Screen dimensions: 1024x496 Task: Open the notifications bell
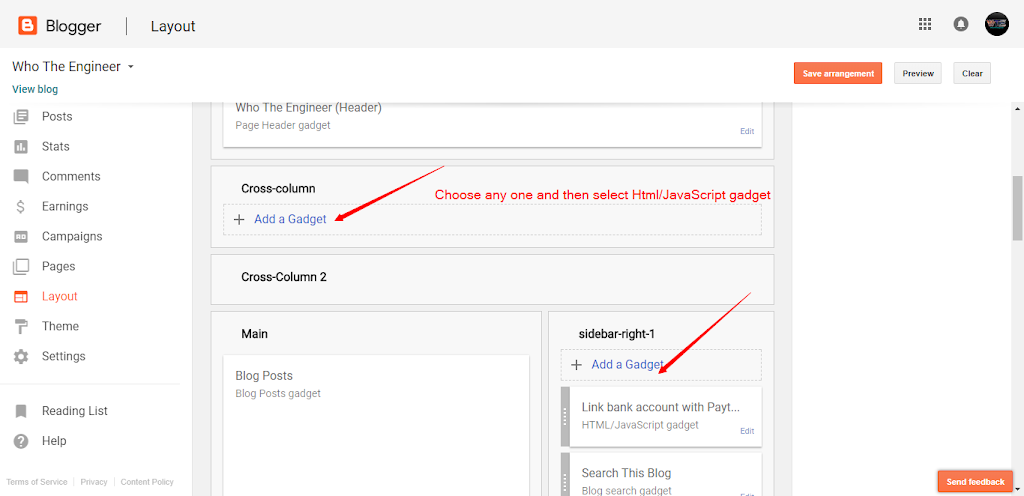(x=961, y=25)
